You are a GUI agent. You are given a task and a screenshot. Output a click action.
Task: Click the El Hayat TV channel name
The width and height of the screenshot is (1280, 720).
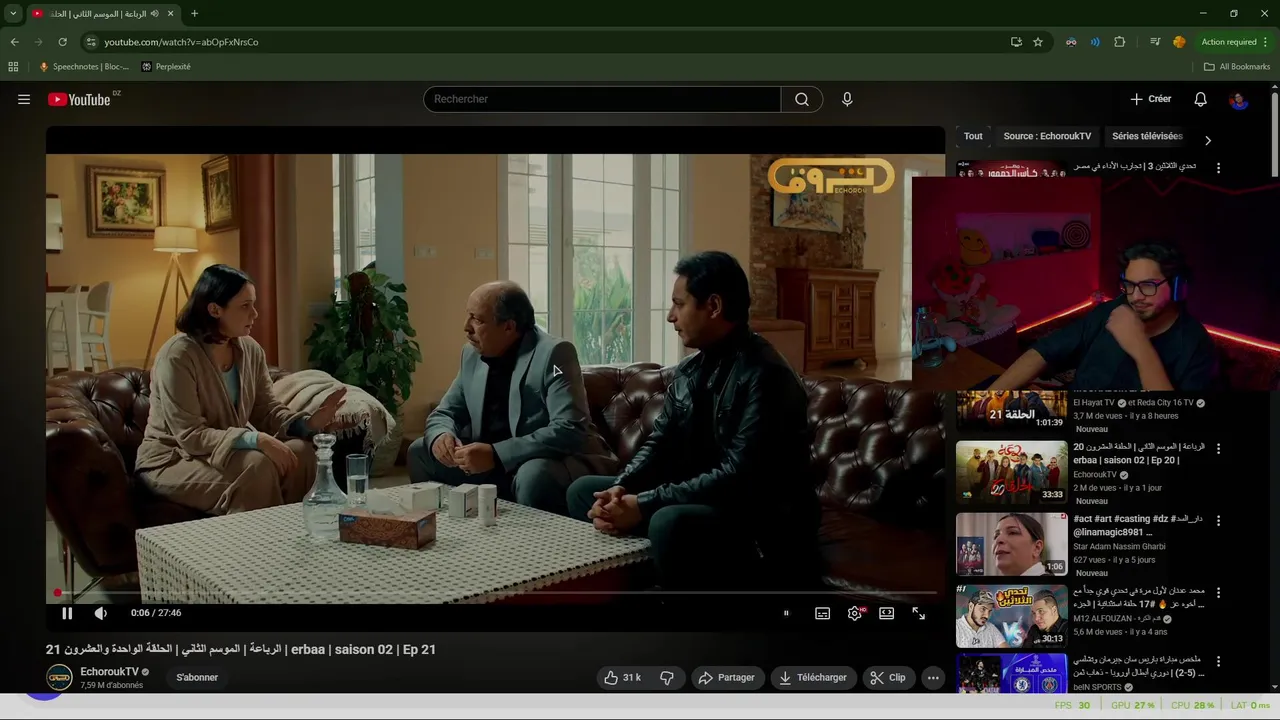[1093, 403]
